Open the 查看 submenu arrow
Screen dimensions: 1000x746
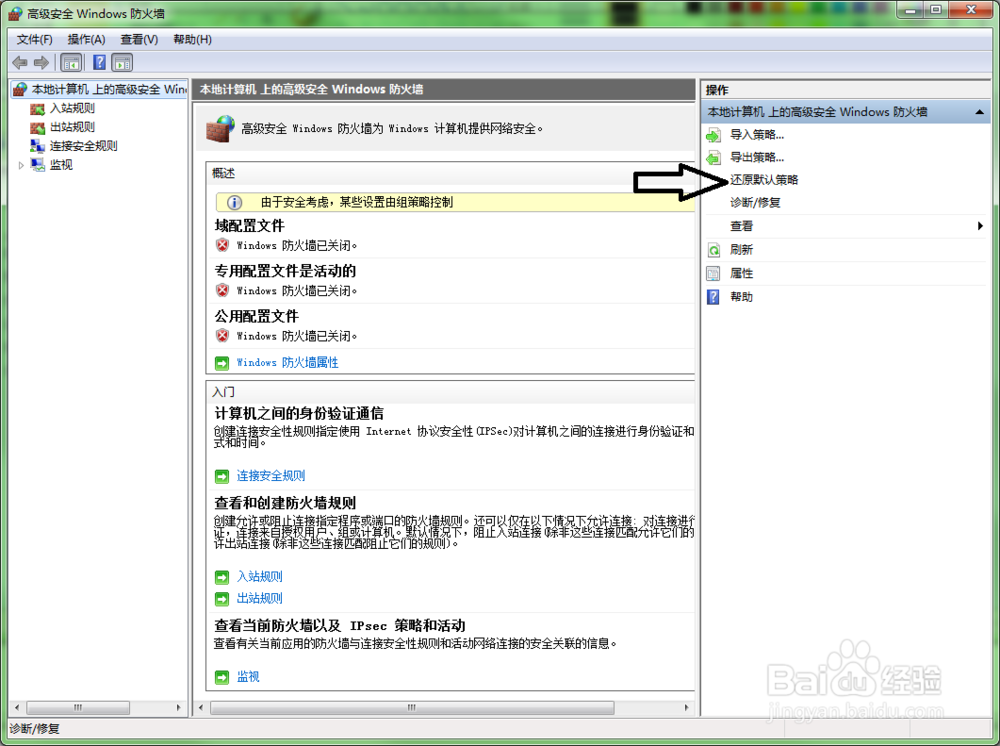click(980, 226)
